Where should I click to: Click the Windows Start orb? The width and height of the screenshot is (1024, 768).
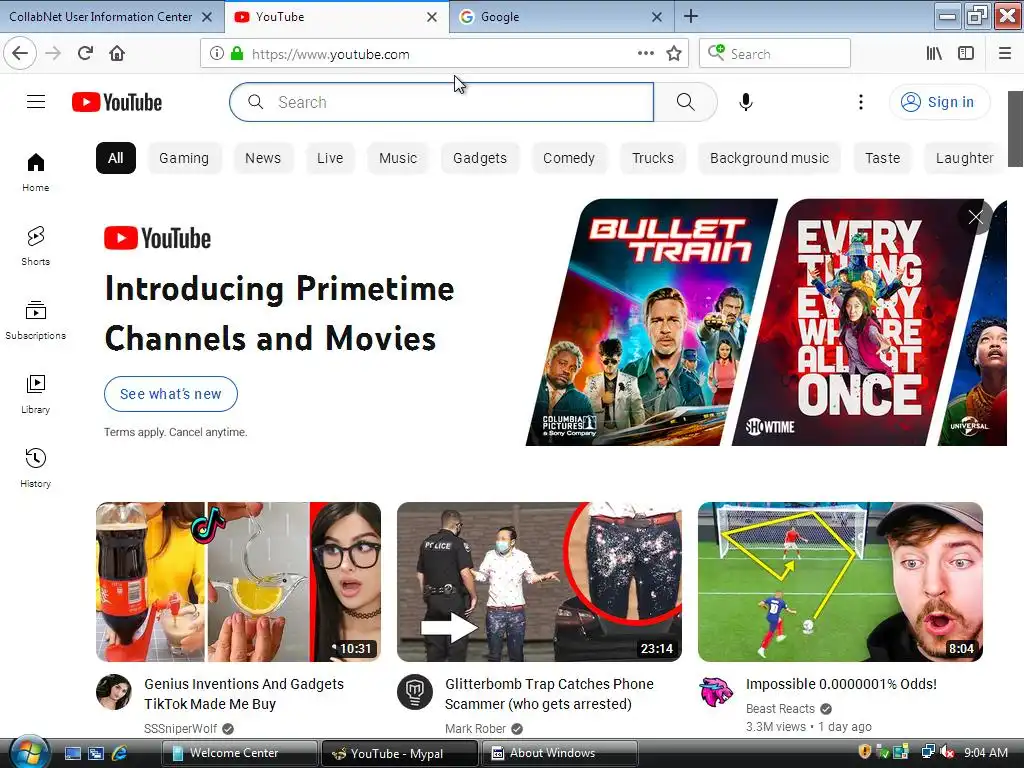(x=29, y=753)
